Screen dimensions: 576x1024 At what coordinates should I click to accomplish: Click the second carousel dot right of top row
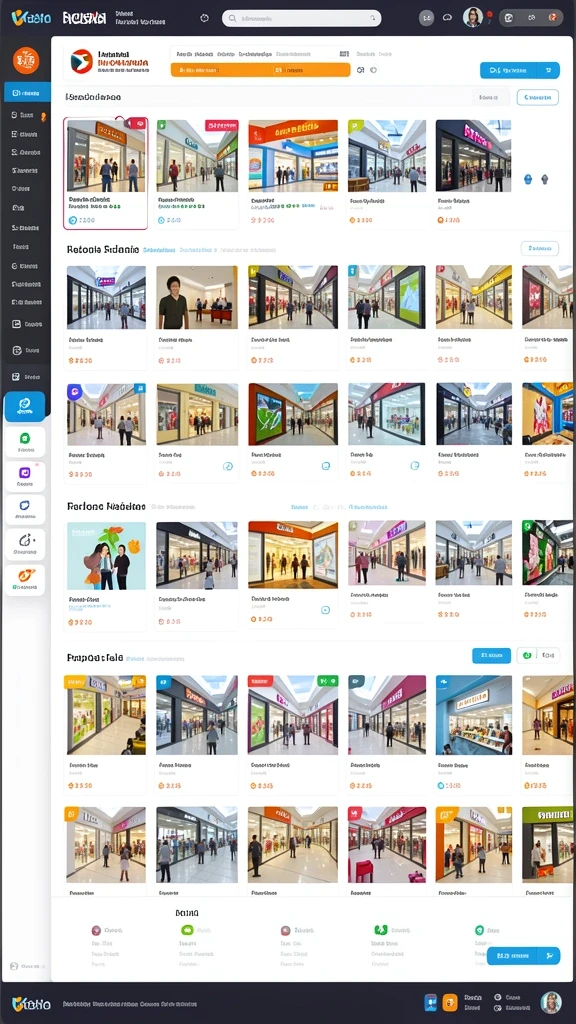coord(545,179)
